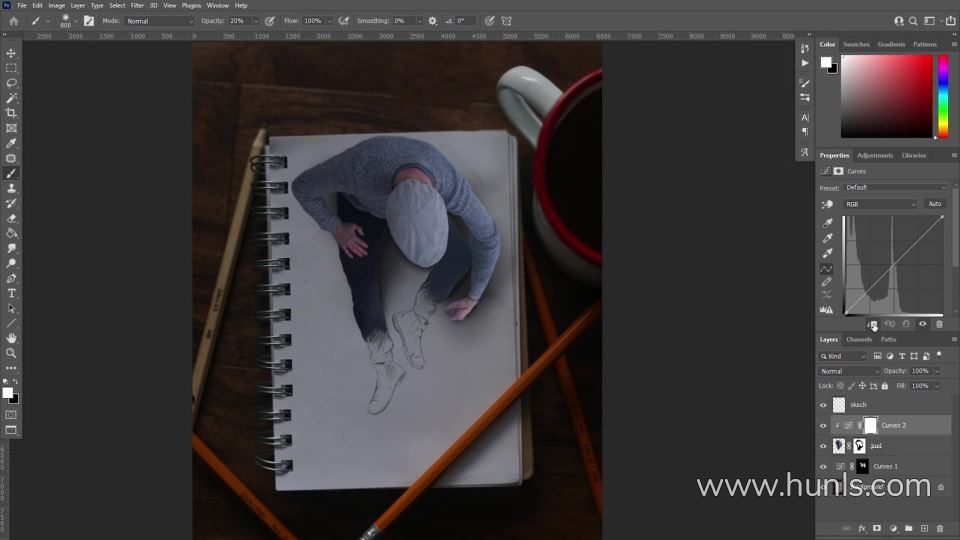Select the Paint Bucket tool
The width and height of the screenshot is (960, 540).
pos(11,233)
